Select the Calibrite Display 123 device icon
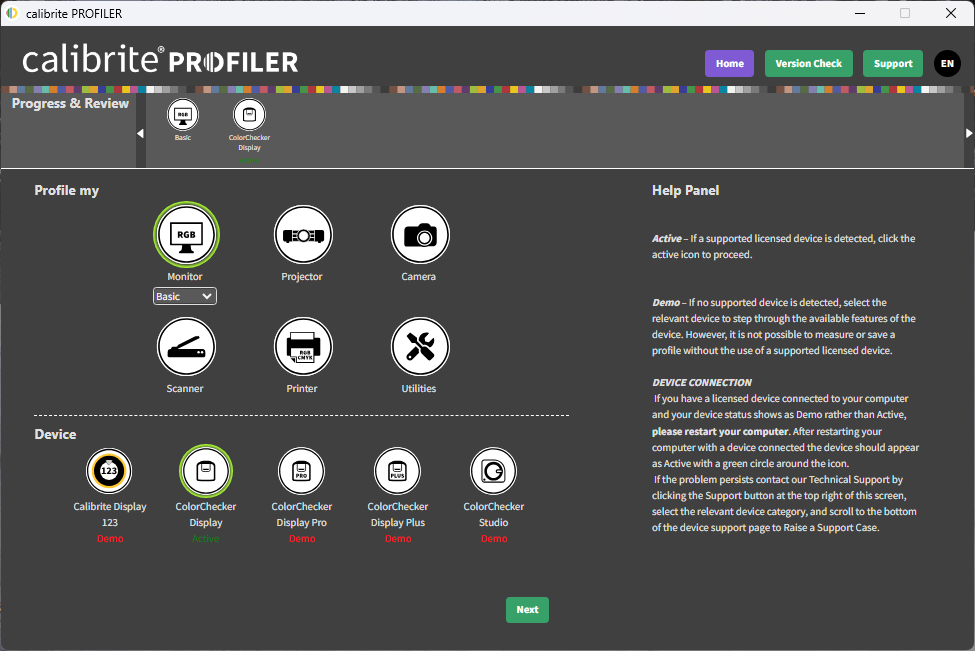The height and width of the screenshot is (651, 975). [x=109, y=471]
